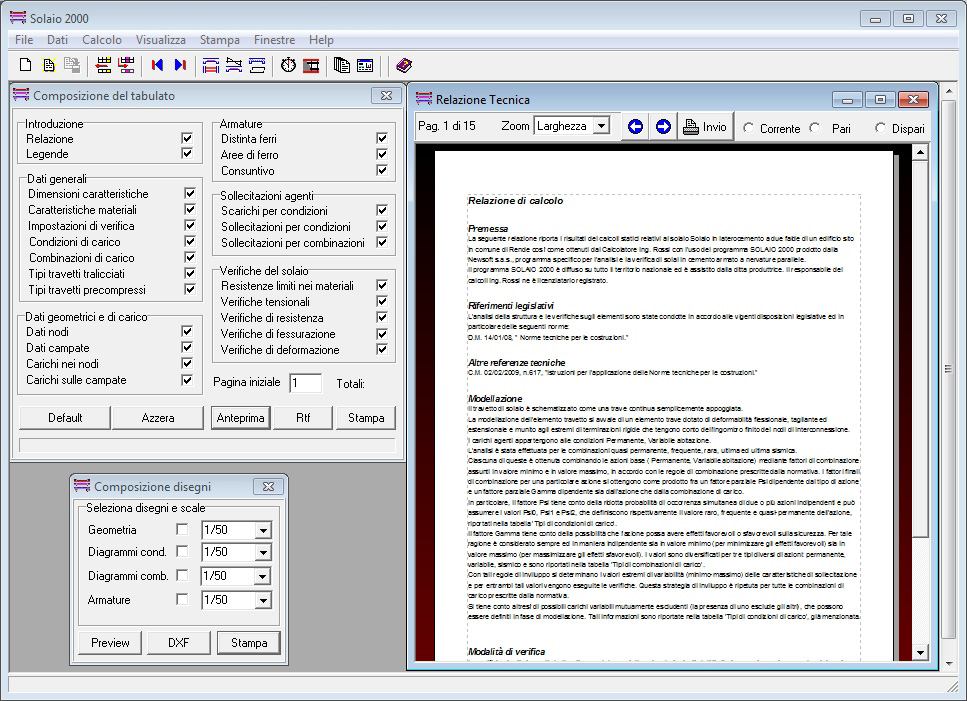Click the beam with dotted ruler toolbar icon
This screenshot has height=701, width=967.
(x=257, y=65)
